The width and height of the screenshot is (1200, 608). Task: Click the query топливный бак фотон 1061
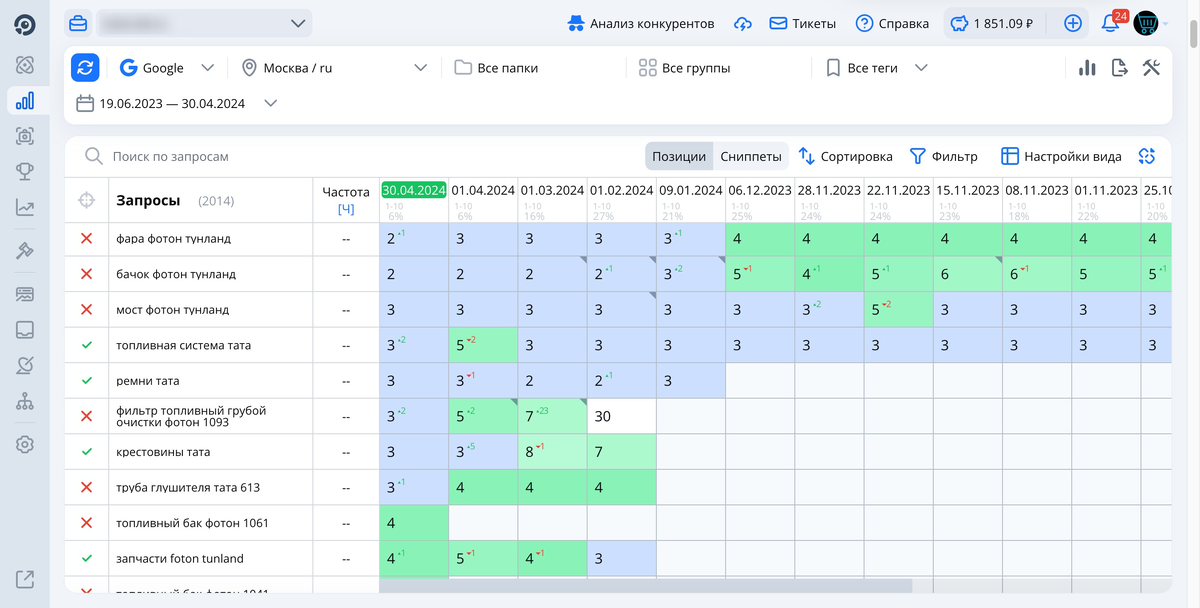click(192, 523)
